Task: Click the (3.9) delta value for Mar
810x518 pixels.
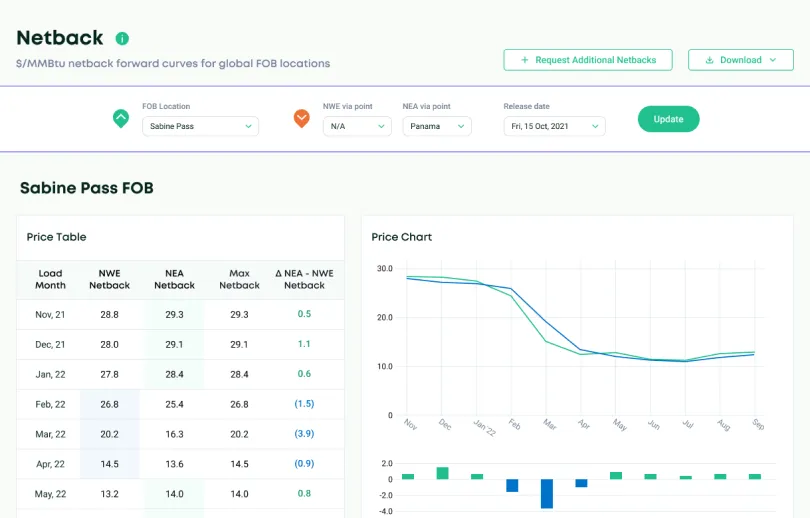Action: [304, 434]
